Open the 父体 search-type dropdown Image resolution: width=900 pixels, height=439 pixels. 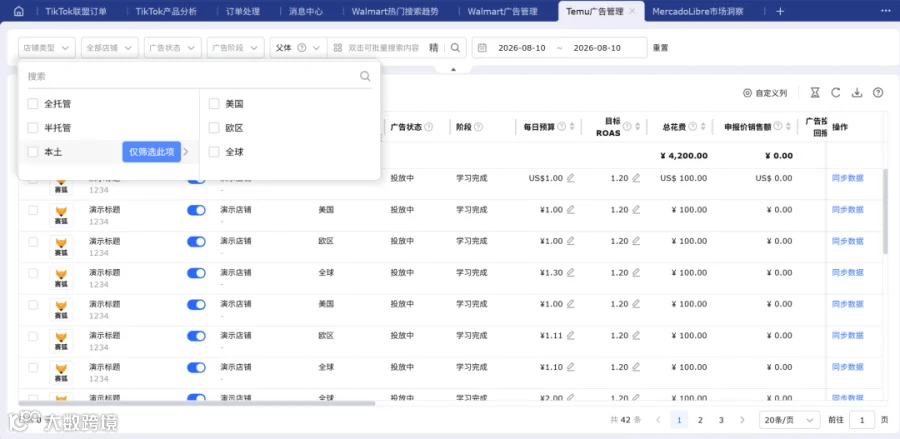point(298,48)
